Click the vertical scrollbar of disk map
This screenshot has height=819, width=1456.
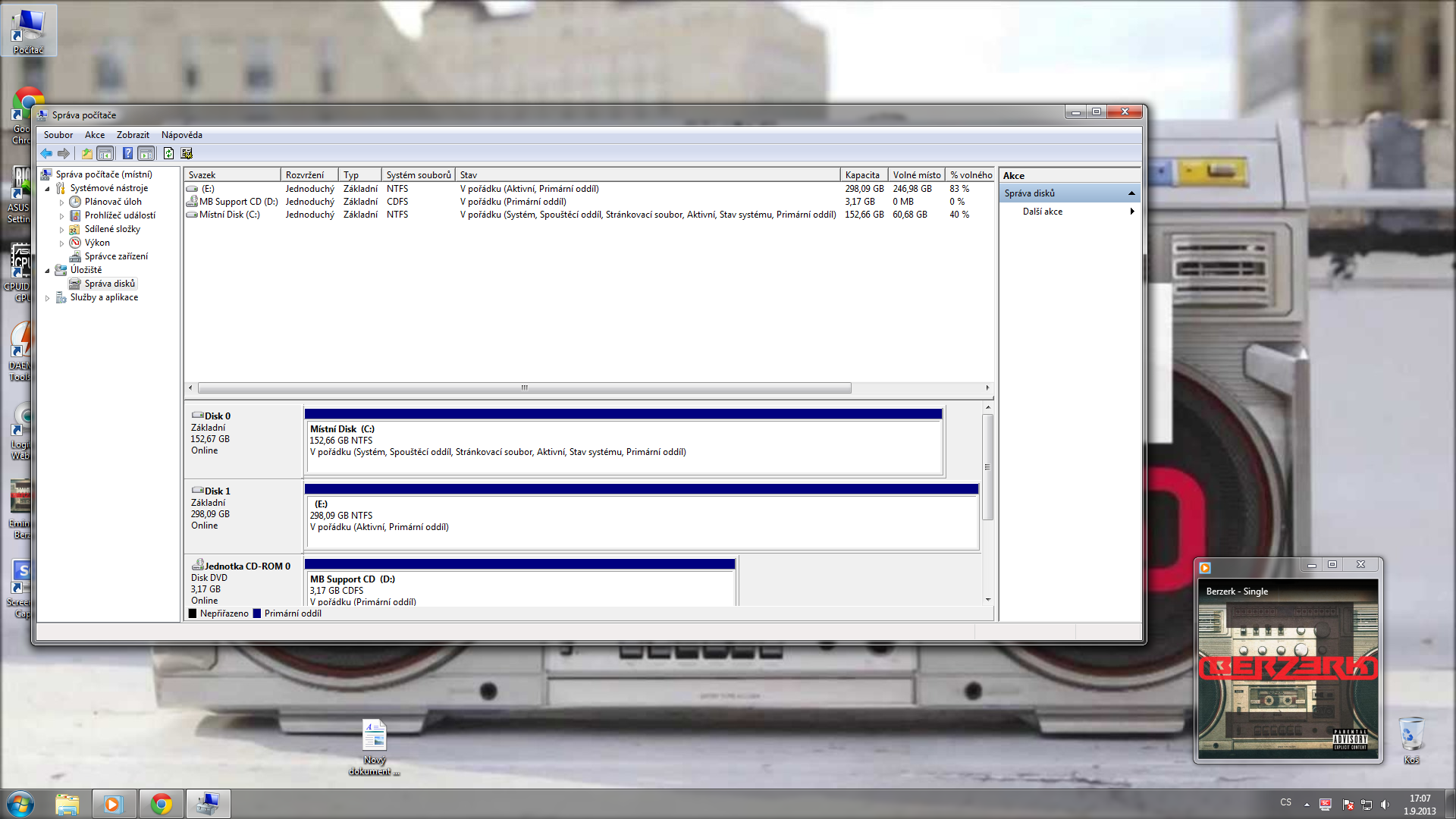point(987,467)
